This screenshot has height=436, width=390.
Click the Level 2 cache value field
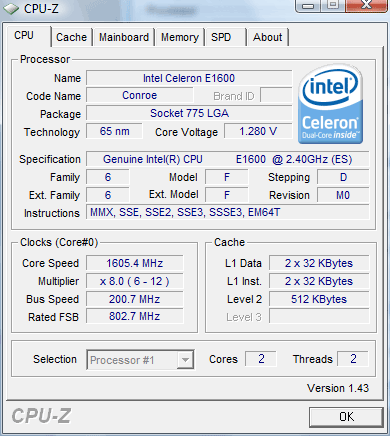tap(319, 299)
